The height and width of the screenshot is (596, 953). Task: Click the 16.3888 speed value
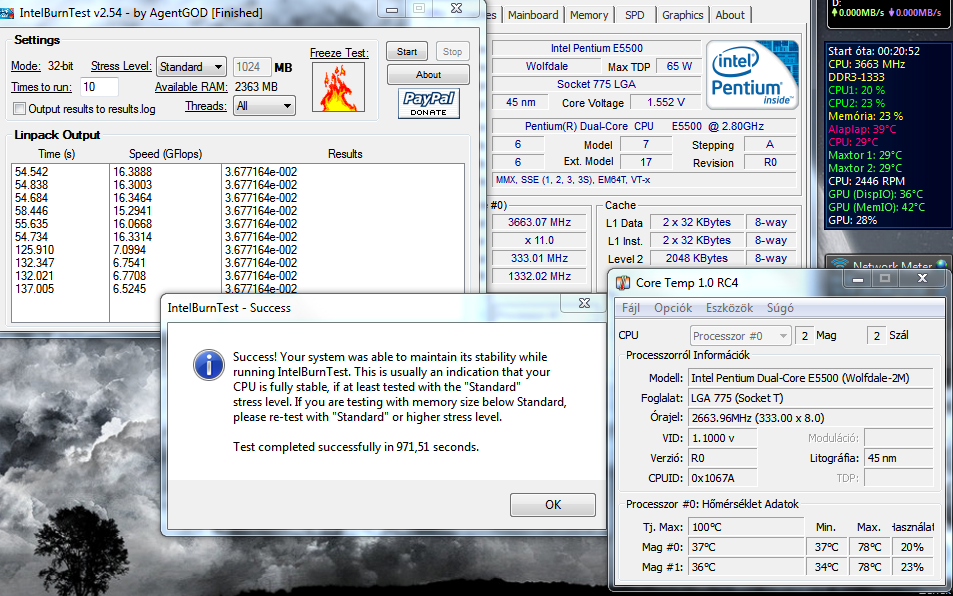(x=132, y=172)
